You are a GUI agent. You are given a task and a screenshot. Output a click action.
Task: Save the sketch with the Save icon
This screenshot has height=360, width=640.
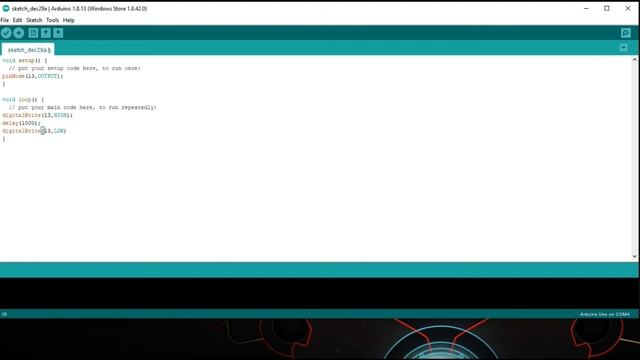point(58,33)
